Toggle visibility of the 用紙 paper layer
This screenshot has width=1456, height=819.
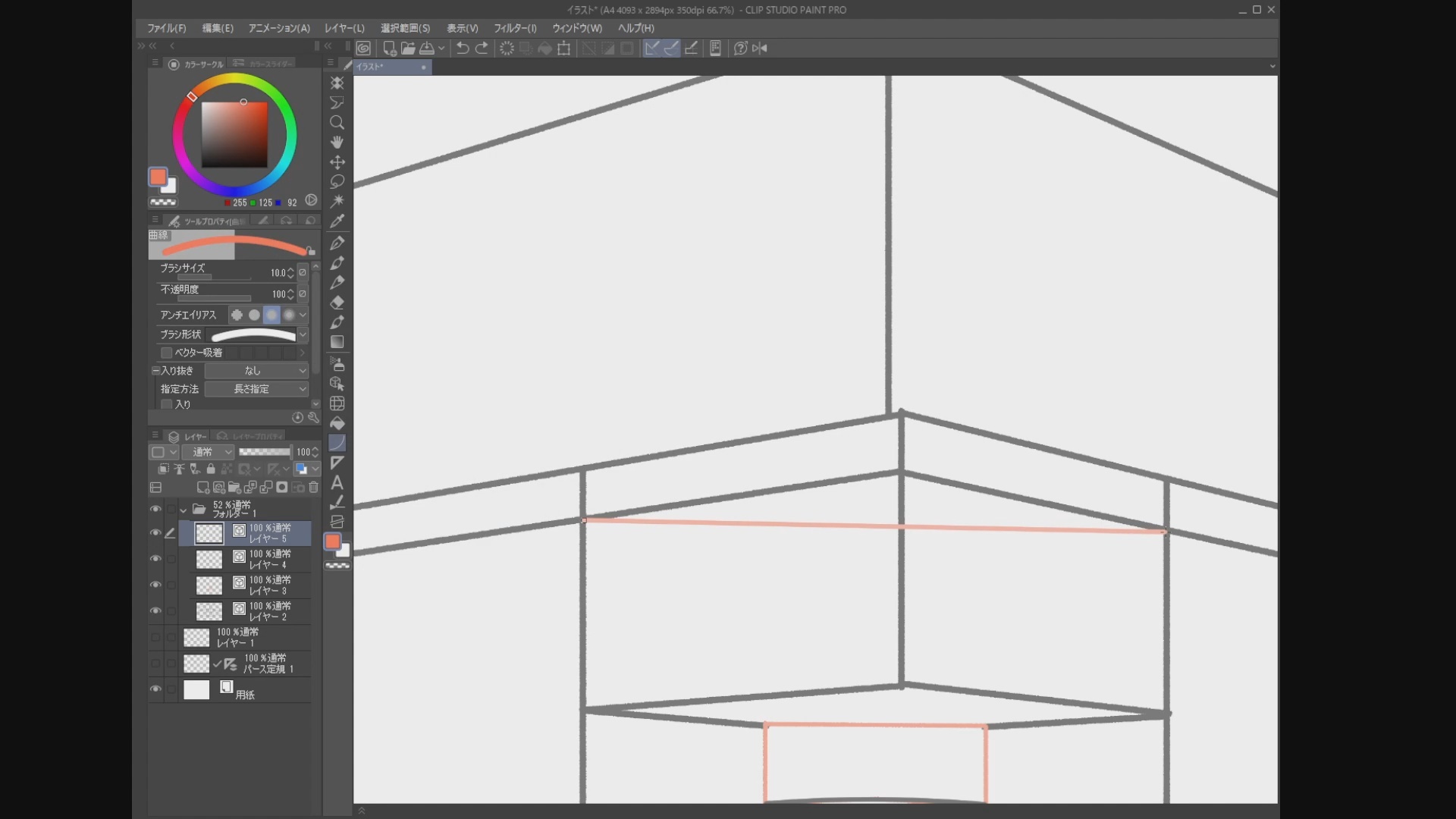point(155,689)
